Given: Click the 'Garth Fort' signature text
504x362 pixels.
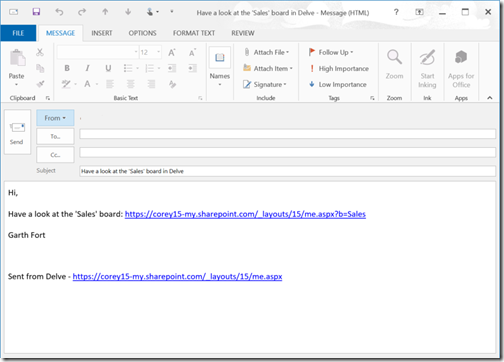Looking at the screenshot, I should [27, 235].
